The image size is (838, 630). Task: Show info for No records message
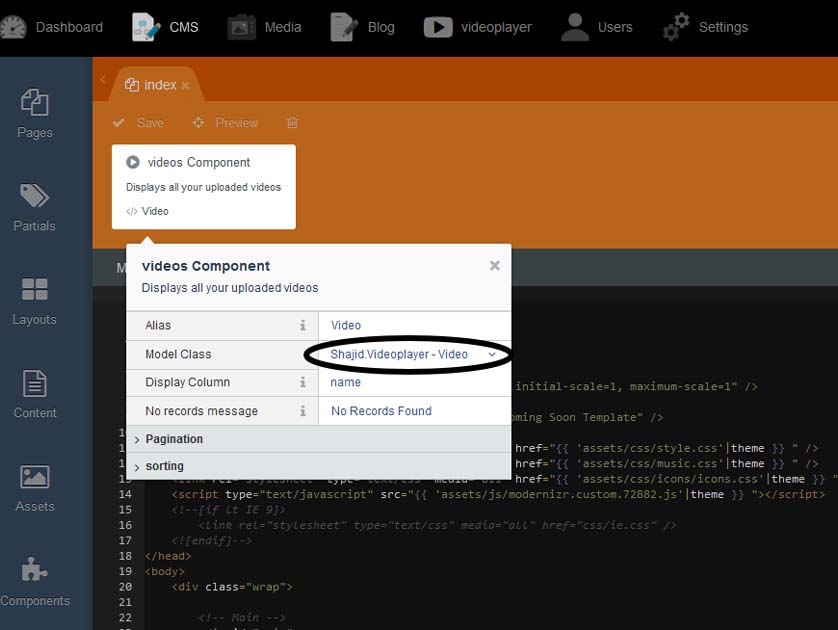coord(302,411)
